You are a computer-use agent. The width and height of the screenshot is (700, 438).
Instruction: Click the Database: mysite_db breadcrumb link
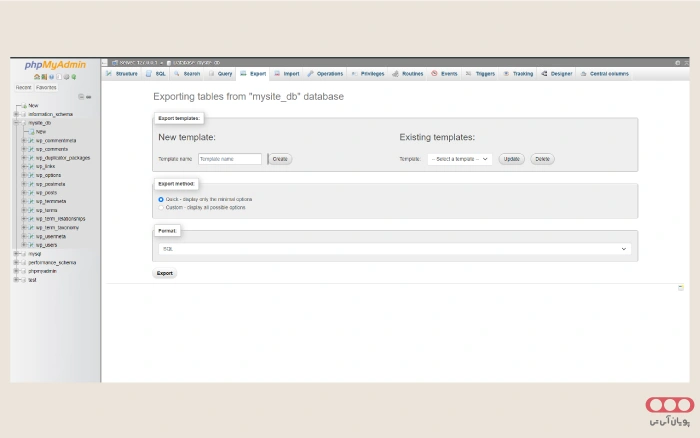[196, 63]
